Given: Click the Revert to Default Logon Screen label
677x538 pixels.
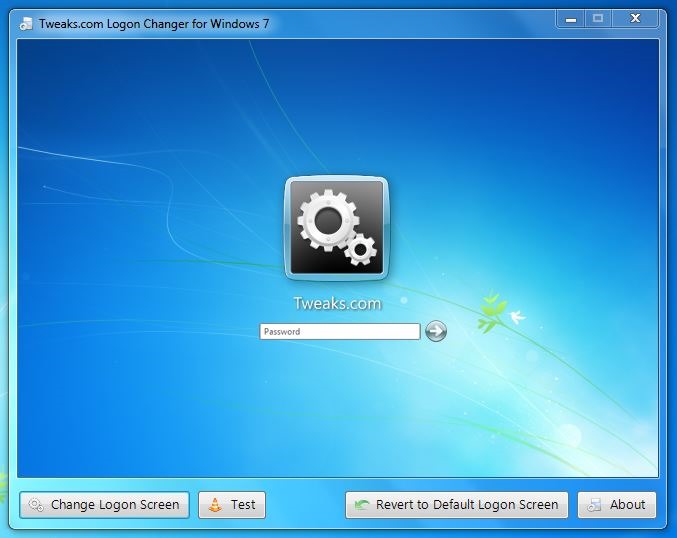Looking at the screenshot, I should [x=467, y=505].
